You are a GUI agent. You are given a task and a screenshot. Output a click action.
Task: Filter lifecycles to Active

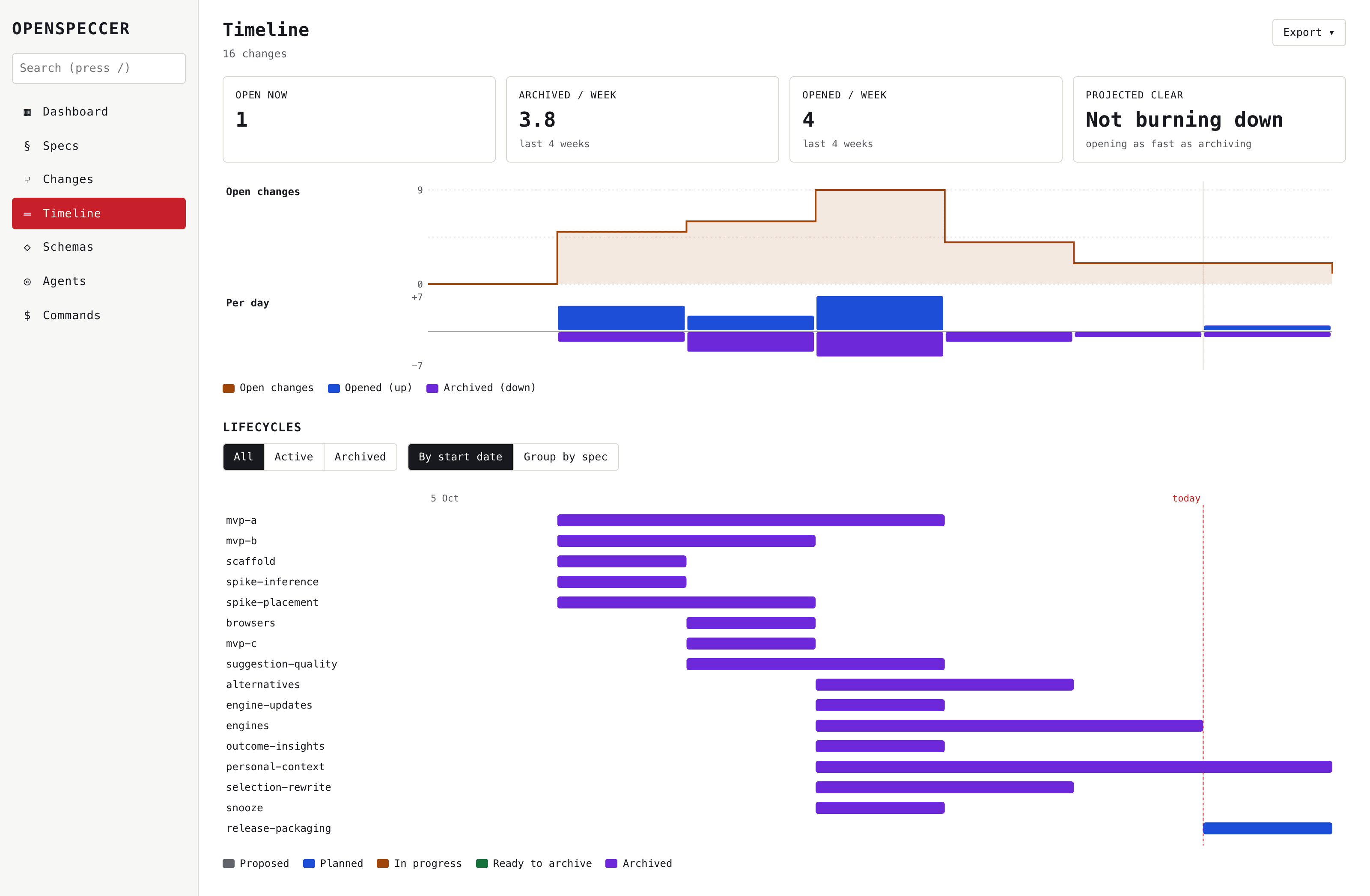click(294, 457)
